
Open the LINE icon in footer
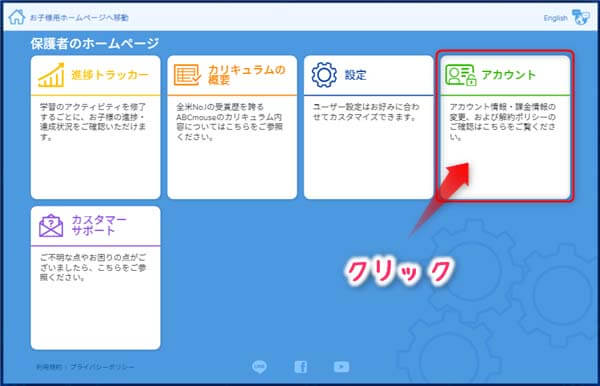click(x=259, y=366)
